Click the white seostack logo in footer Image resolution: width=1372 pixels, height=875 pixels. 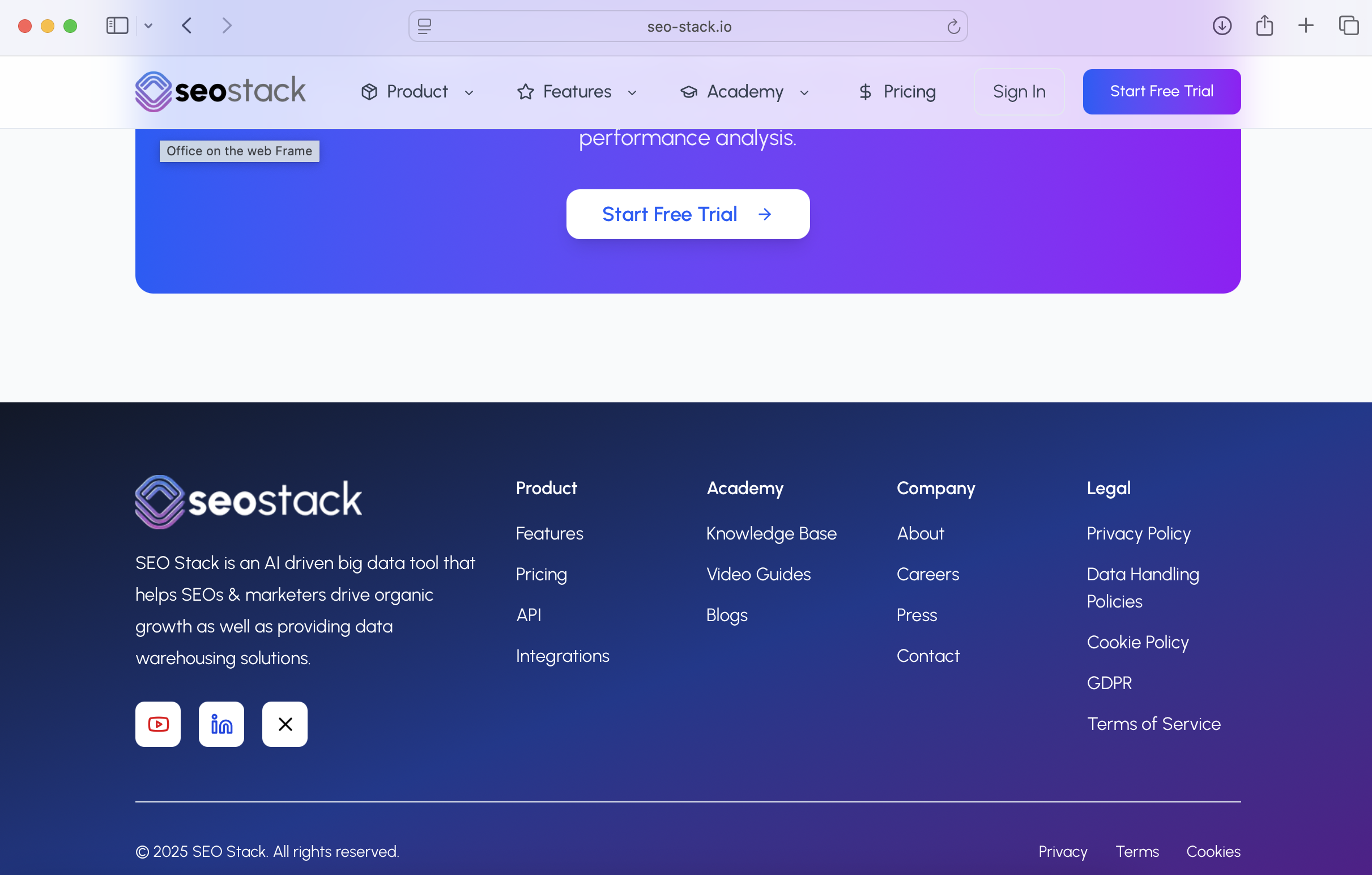point(249,502)
